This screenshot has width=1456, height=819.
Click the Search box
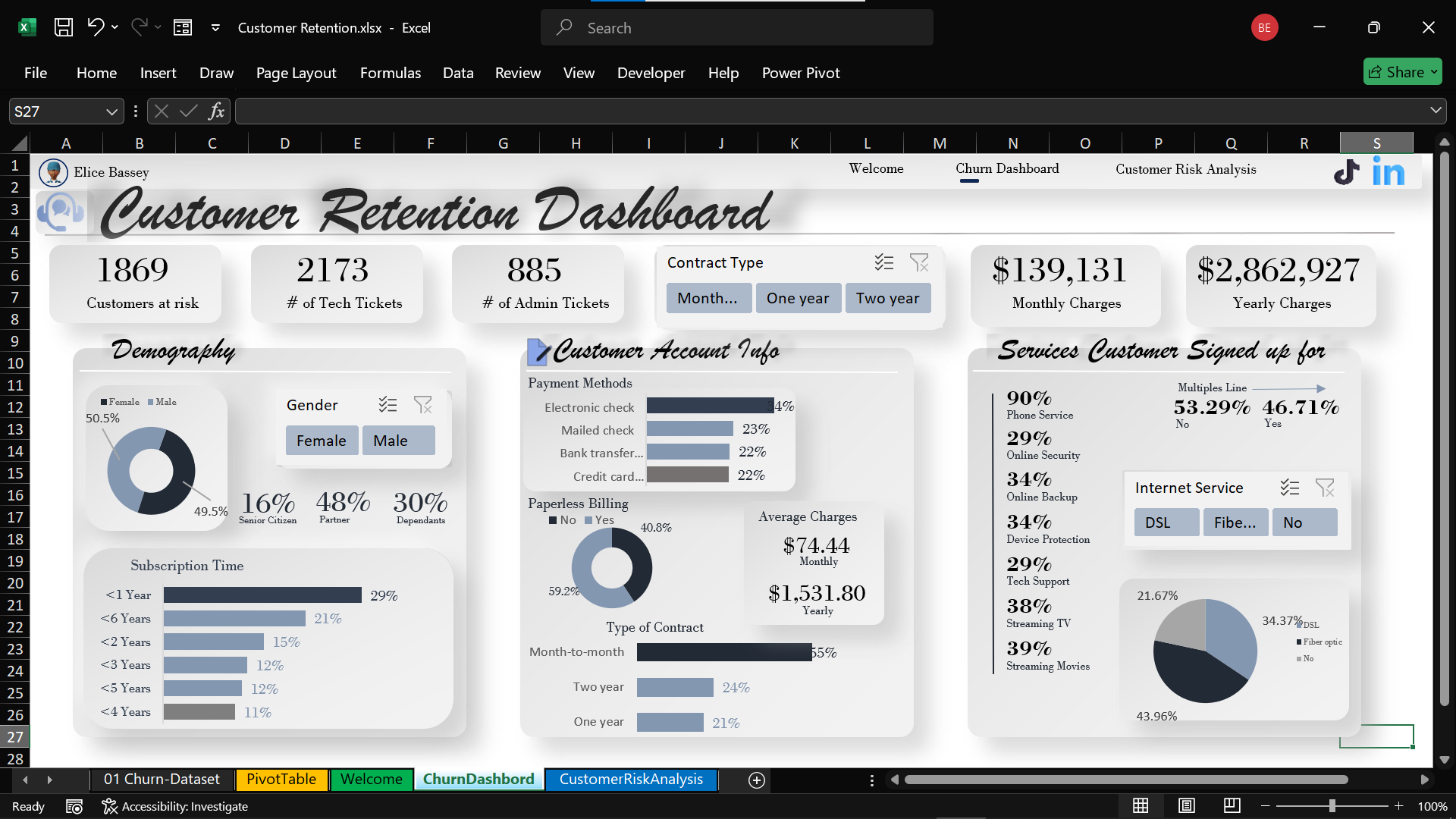[737, 28]
